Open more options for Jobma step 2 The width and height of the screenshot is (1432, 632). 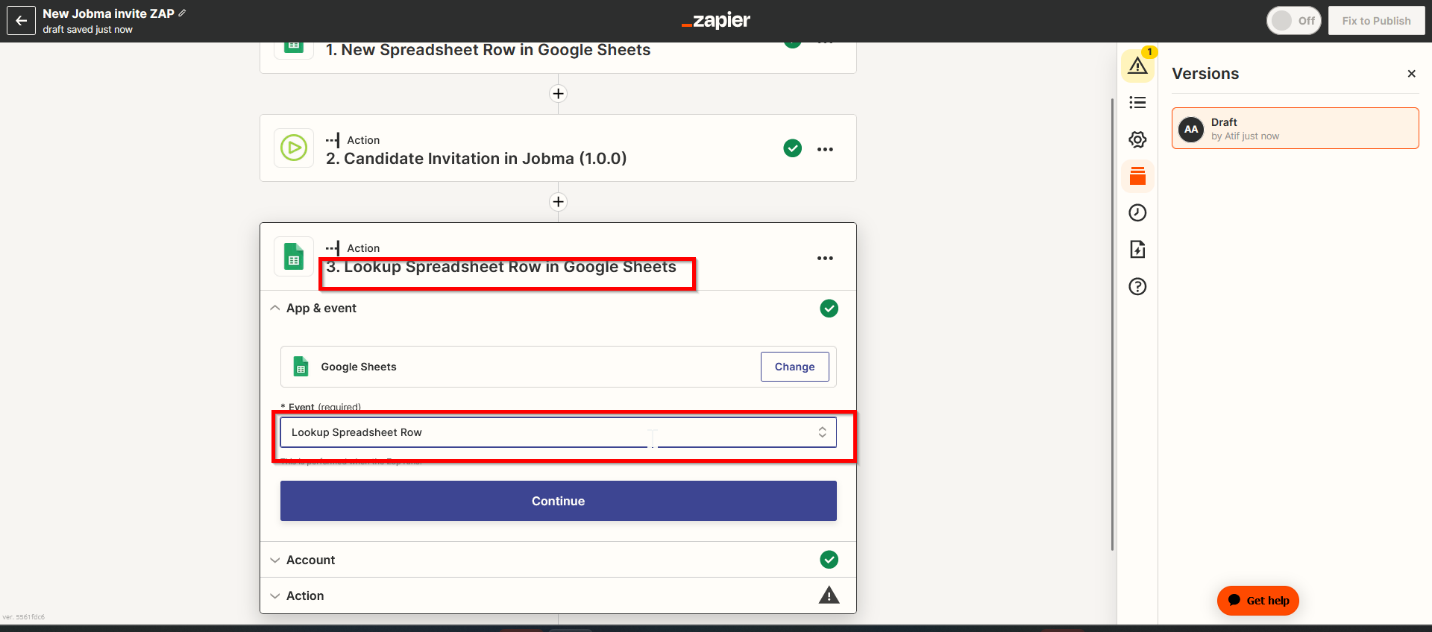(x=825, y=149)
